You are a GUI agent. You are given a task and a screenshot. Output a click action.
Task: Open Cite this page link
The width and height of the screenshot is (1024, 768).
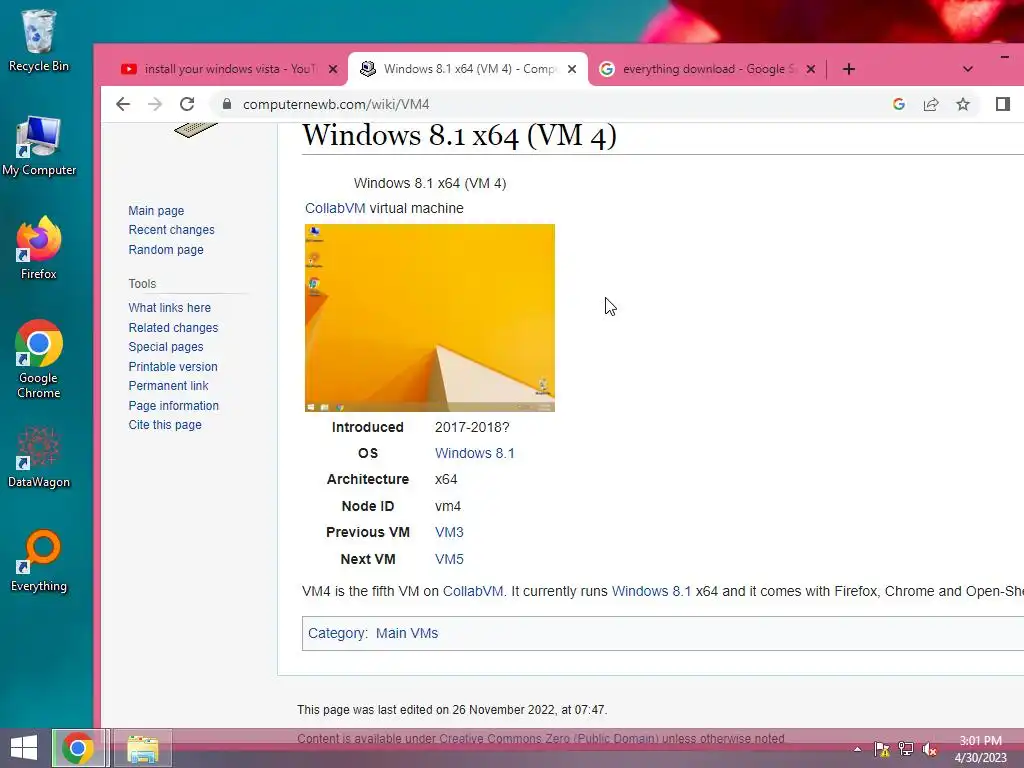point(165,424)
